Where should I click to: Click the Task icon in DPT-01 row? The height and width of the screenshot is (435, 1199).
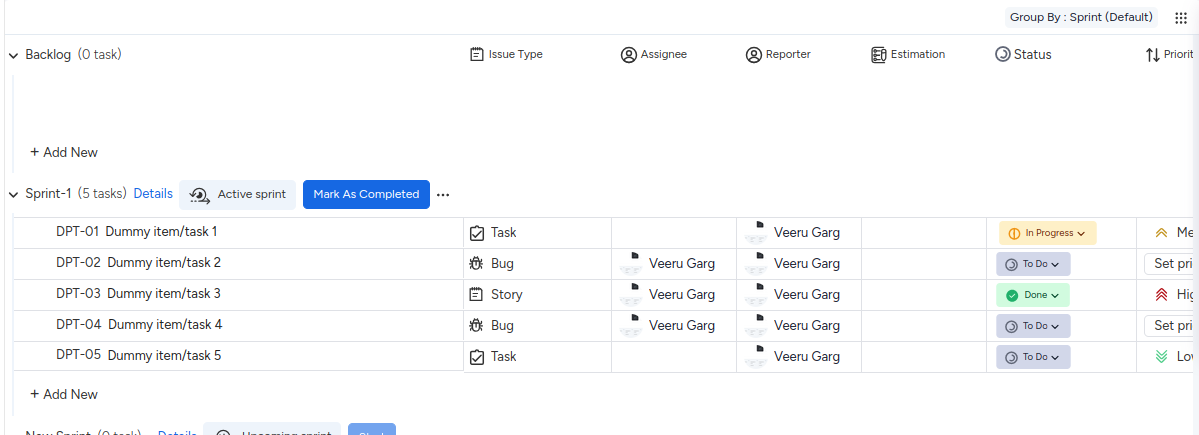477,233
